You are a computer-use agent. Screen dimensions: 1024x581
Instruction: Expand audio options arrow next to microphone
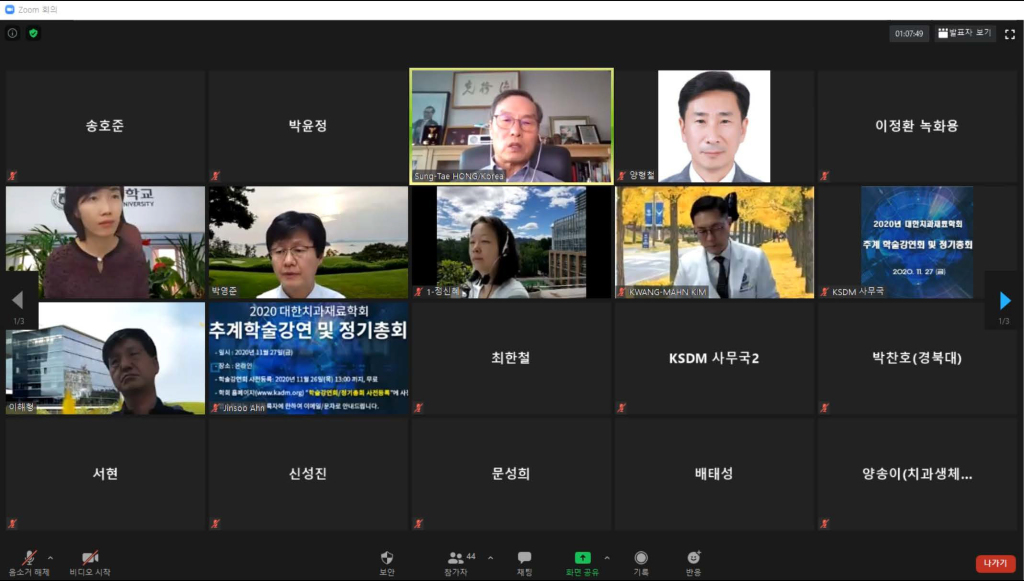click(x=50, y=557)
